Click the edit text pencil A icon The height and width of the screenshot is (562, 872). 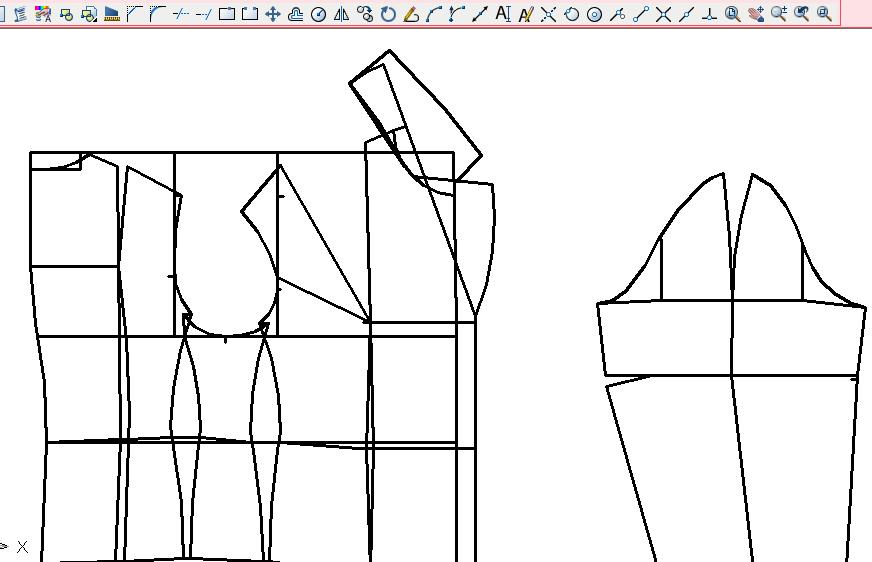526,14
